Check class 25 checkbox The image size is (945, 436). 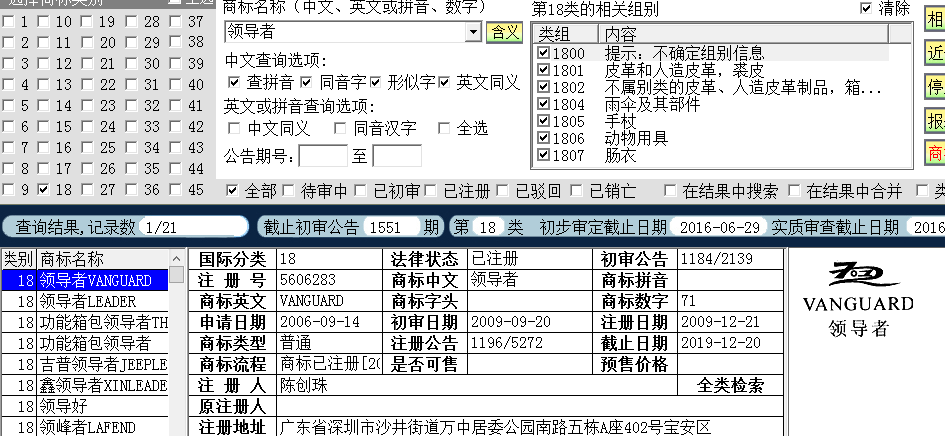[x=87, y=148]
